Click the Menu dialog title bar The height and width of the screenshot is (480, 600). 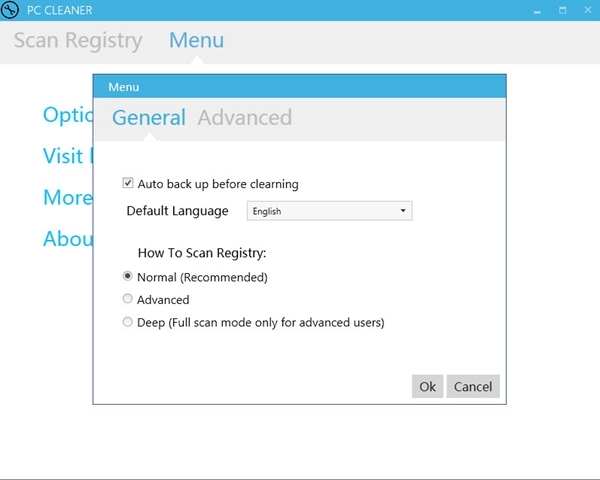[300, 87]
